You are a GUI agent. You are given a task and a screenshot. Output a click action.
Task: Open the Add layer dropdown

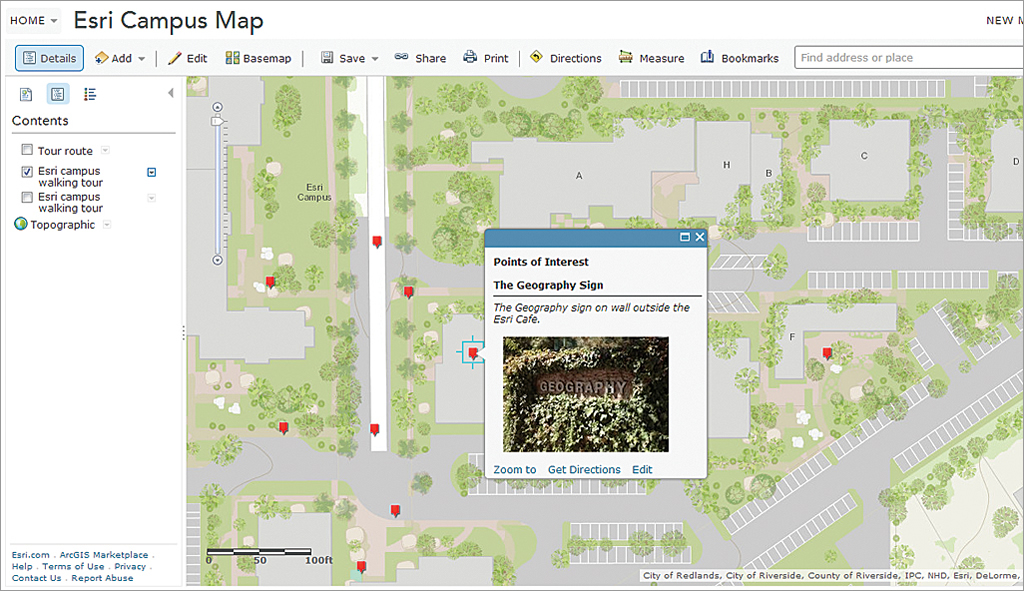(x=120, y=58)
